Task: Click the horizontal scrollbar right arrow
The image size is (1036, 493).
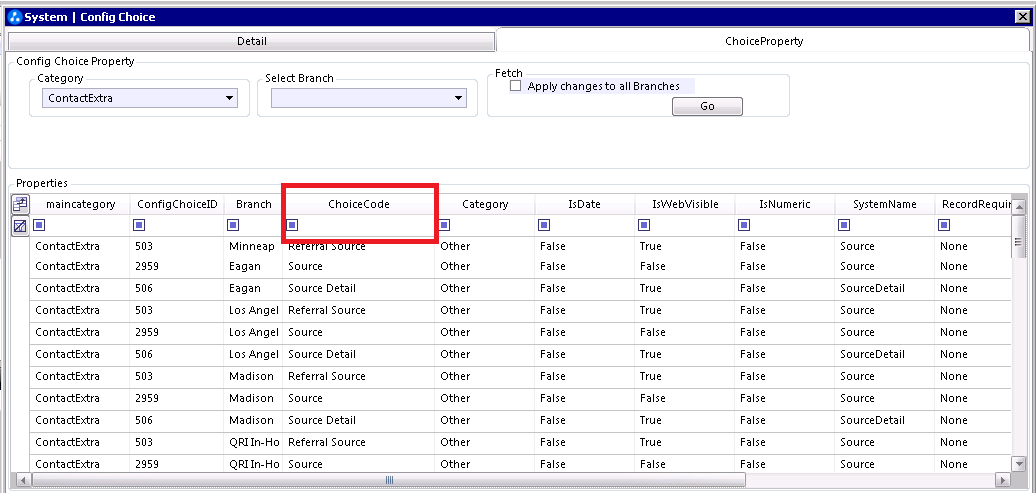Action: click(x=1003, y=480)
